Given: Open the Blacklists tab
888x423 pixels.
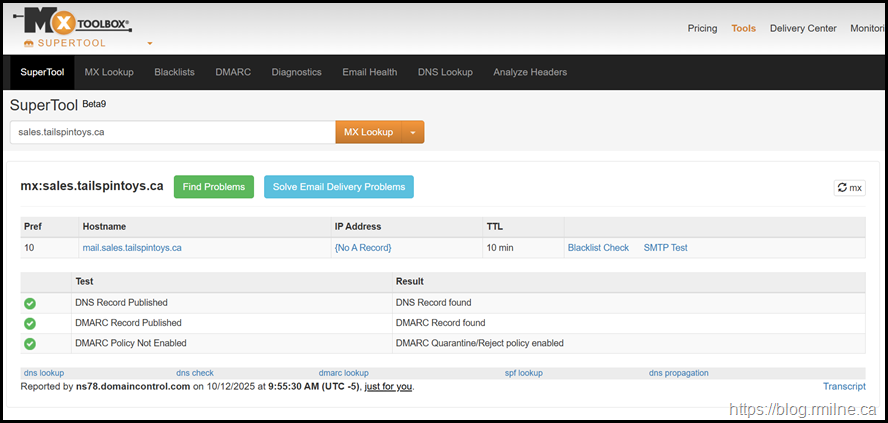Looking at the screenshot, I should click(174, 72).
